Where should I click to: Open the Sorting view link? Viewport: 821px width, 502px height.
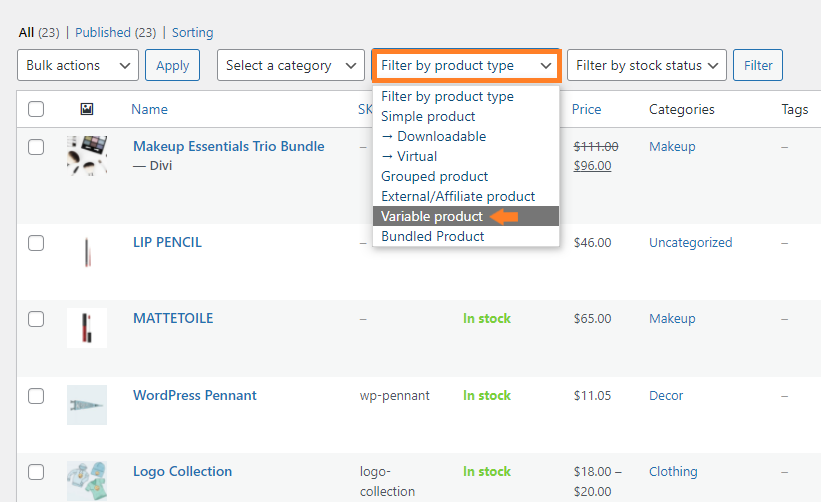click(193, 32)
